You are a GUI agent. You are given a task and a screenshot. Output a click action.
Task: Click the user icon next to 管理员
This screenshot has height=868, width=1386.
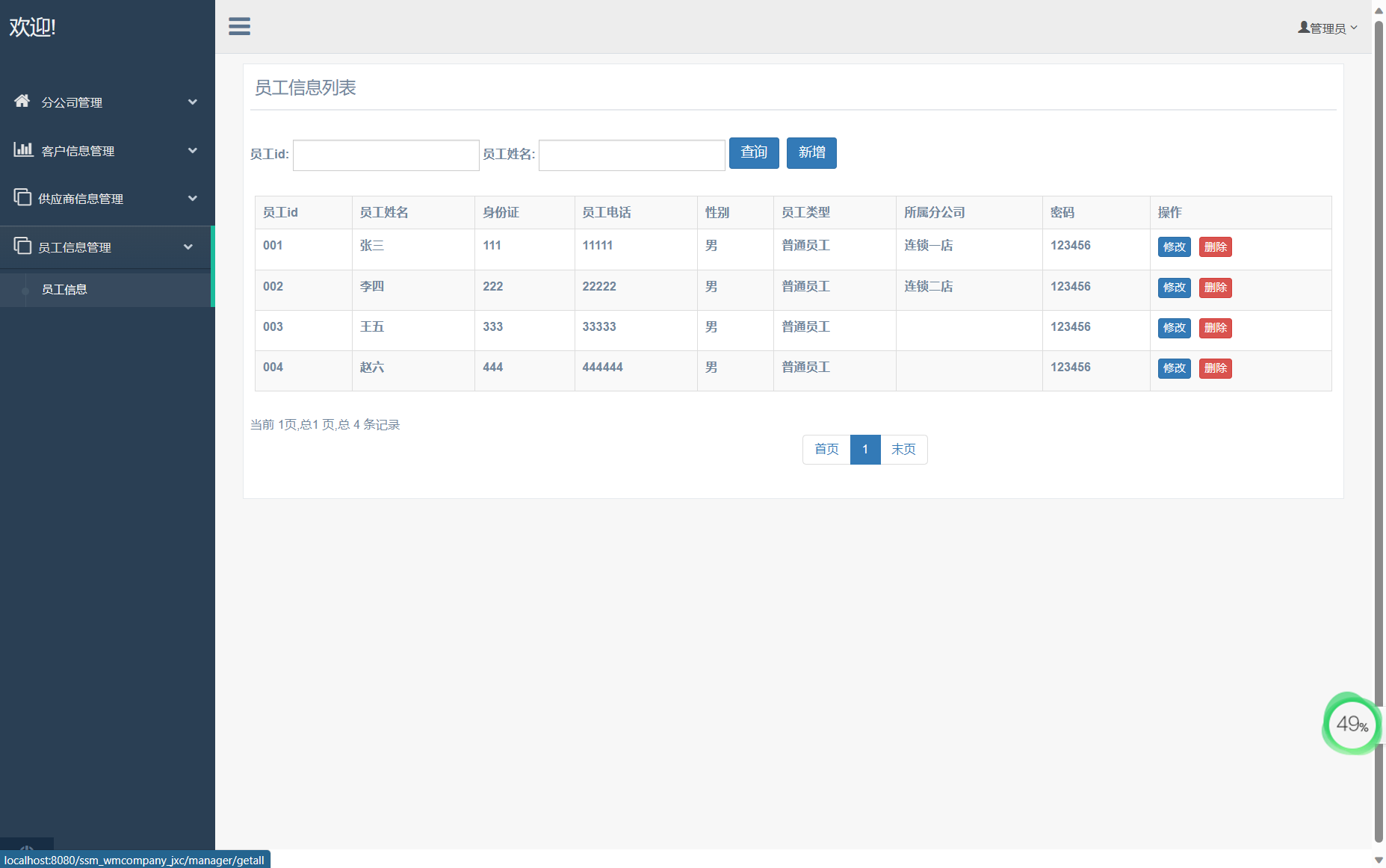pos(1304,28)
